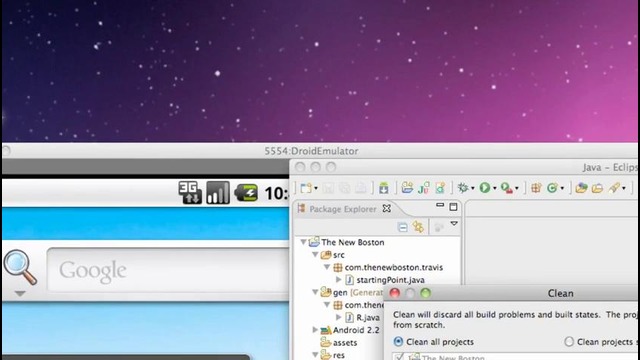The height and width of the screenshot is (360, 640).
Task: Select the Clean projects selected radio button
Action: click(569, 342)
